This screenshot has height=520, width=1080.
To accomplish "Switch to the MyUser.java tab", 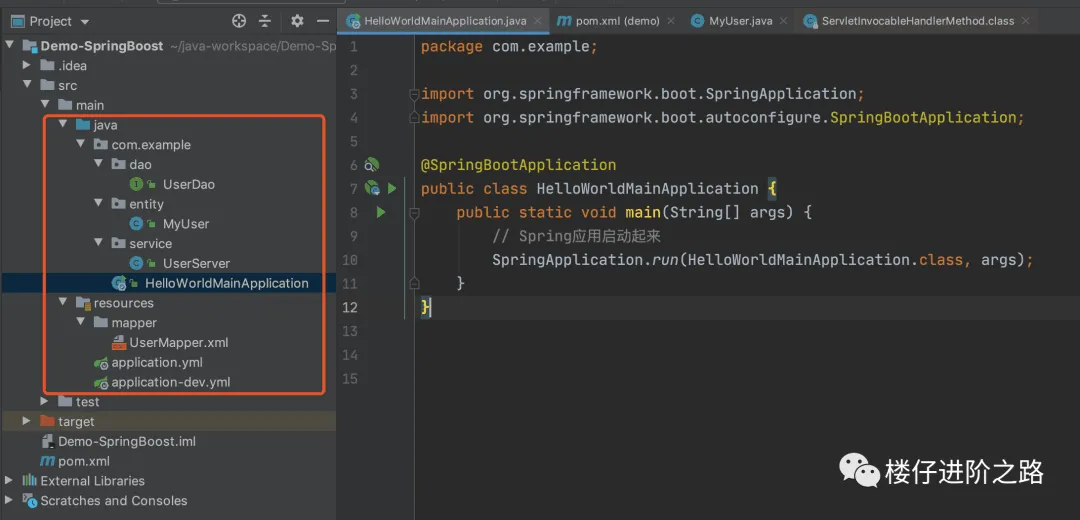I will click(740, 21).
